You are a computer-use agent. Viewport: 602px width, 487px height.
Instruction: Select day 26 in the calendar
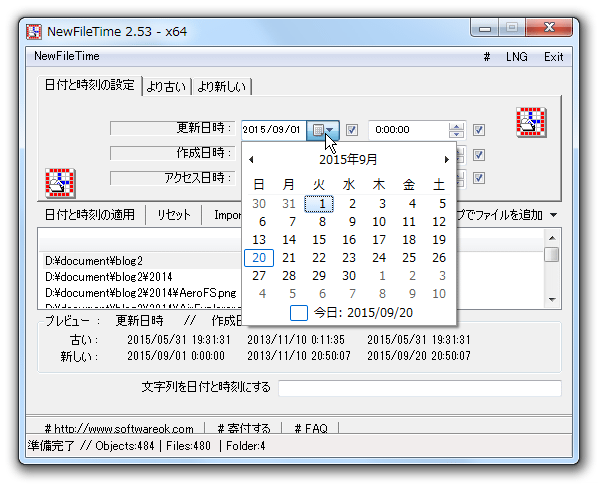(x=439, y=258)
